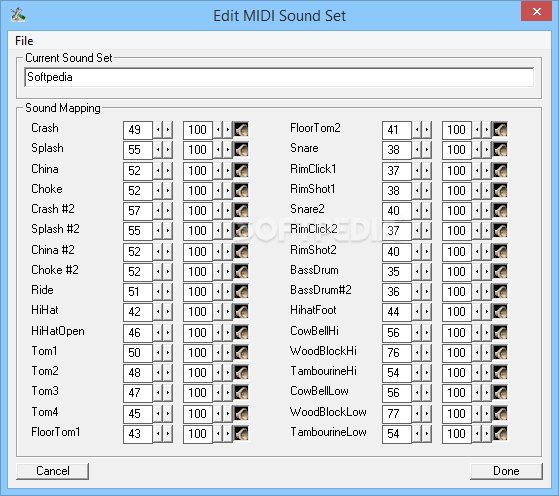Image resolution: width=559 pixels, height=496 pixels.
Task: Test the CowBellLow speaker icon
Action: (500, 393)
